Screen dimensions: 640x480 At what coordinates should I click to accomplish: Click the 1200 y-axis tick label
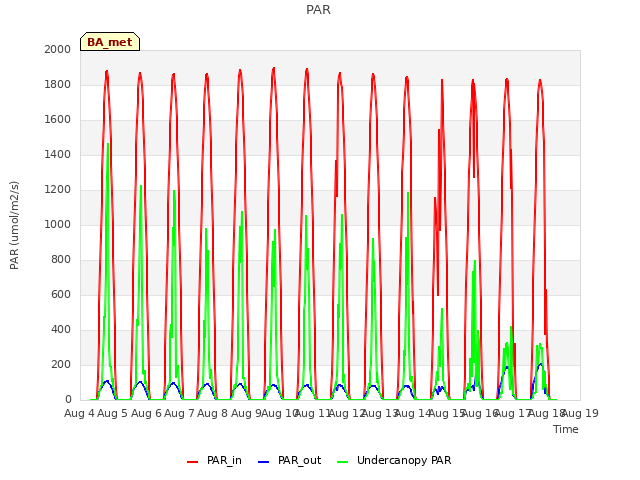58,190
